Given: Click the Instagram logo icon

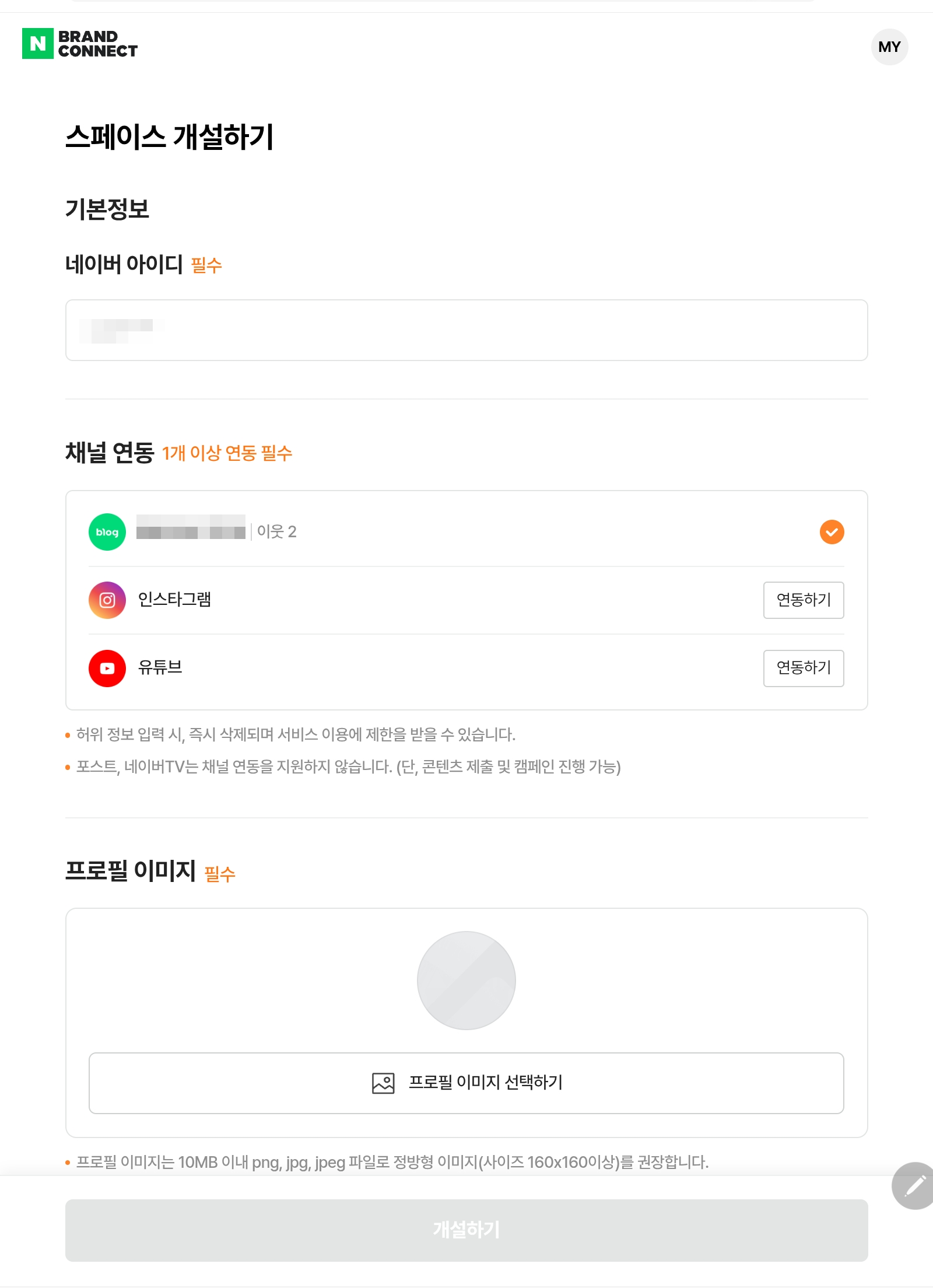Looking at the screenshot, I should coord(107,600).
